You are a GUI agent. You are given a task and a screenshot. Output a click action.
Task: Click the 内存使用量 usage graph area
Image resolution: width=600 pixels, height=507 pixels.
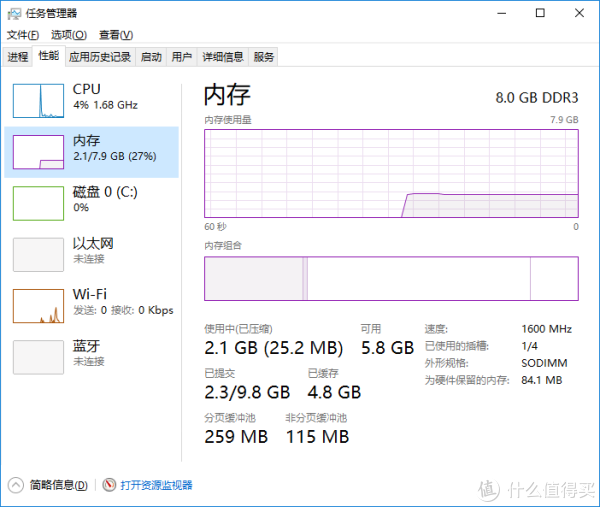(391, 173)
